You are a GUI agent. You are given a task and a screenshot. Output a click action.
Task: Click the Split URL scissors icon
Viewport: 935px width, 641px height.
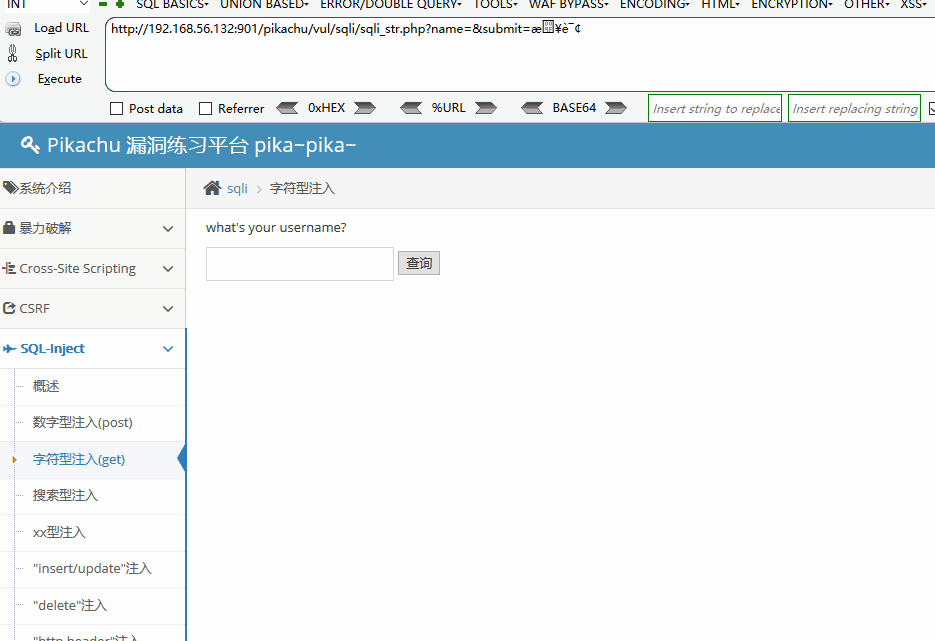pos(13,54)
